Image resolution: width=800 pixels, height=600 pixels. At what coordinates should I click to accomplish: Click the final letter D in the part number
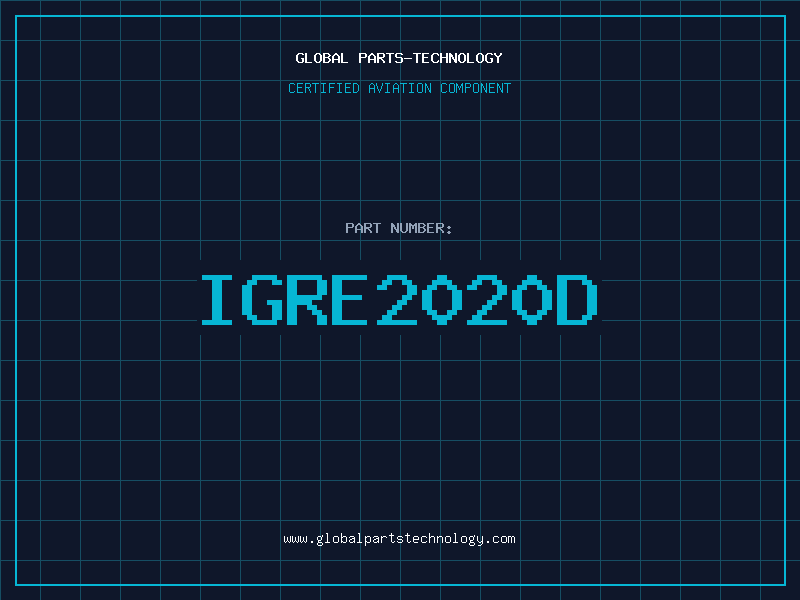coord(577,299)
